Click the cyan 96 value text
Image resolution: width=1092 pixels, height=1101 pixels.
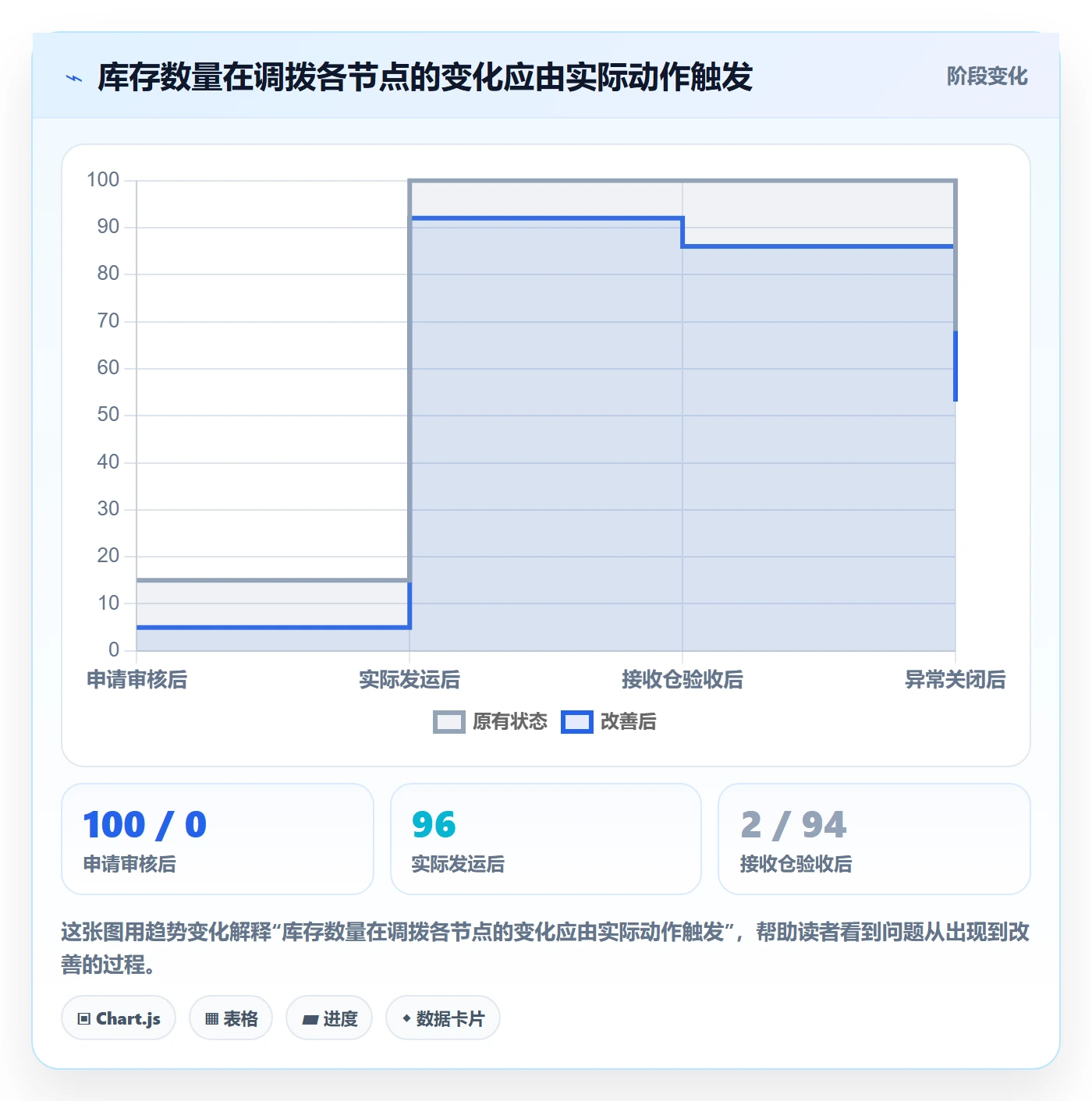pos(434,825)
